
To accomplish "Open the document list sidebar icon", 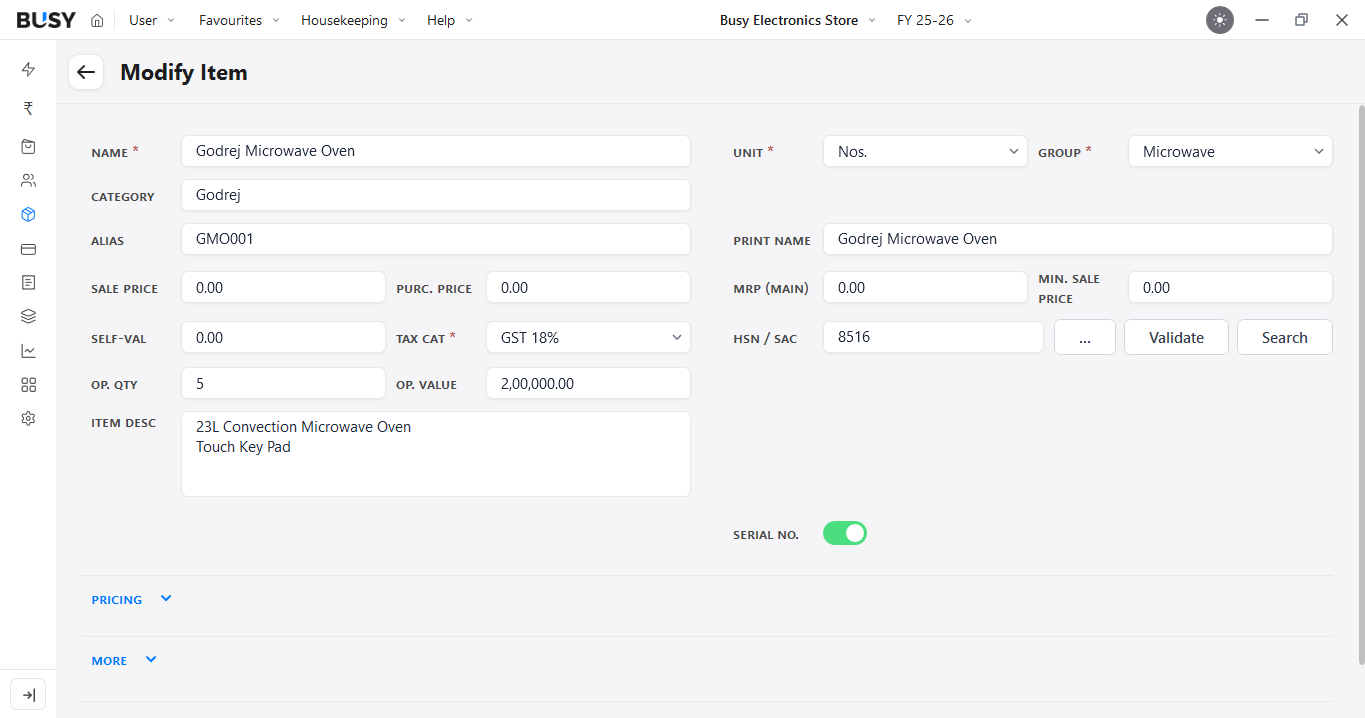I will [x=28, y=283].
